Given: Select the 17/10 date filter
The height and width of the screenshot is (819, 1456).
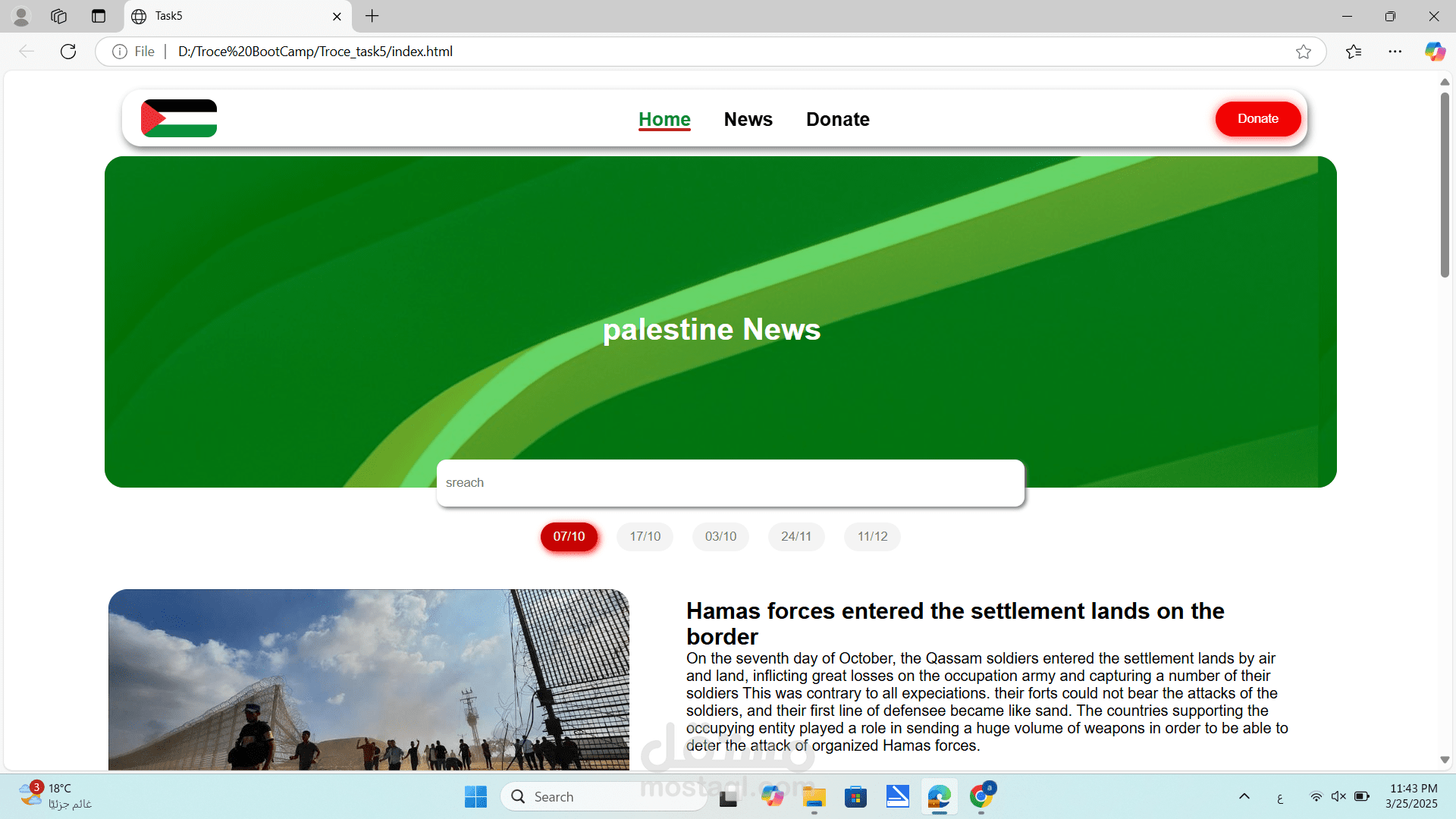Looking at the screenshot, I should click(645, 537).
